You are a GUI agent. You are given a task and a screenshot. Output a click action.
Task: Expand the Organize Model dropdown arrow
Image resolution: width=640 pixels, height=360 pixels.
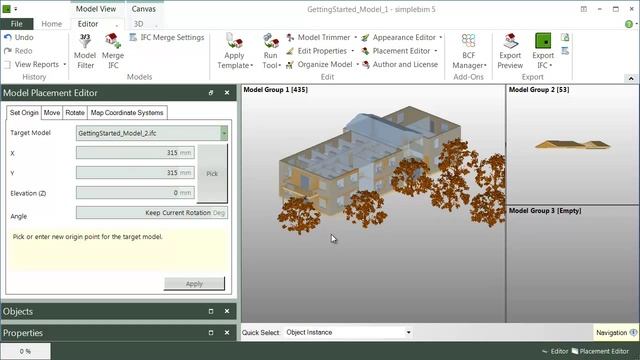(x=358, y=64)
